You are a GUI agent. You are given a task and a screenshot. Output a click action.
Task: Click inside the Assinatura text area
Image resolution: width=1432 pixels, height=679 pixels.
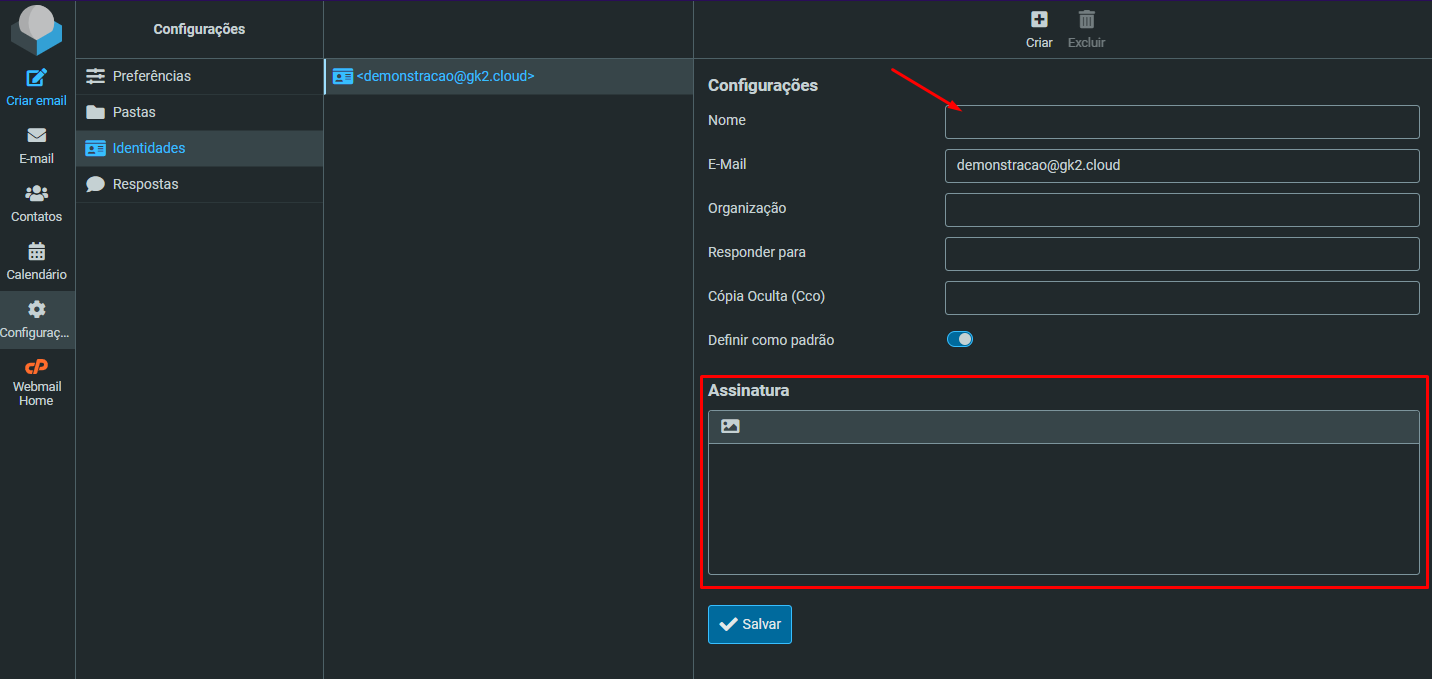[1063, 509]
